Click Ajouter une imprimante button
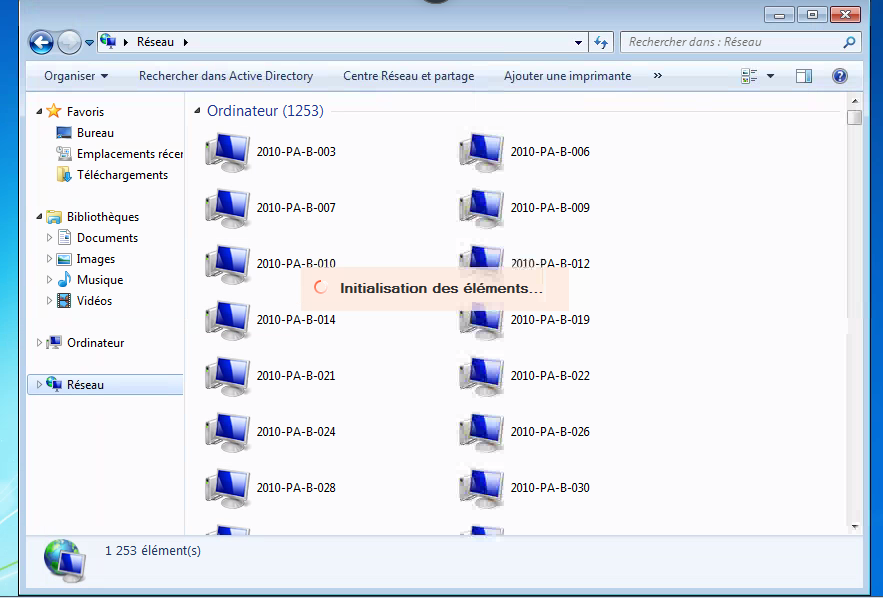Screen dimensions: 883x598 pos(567,76)
